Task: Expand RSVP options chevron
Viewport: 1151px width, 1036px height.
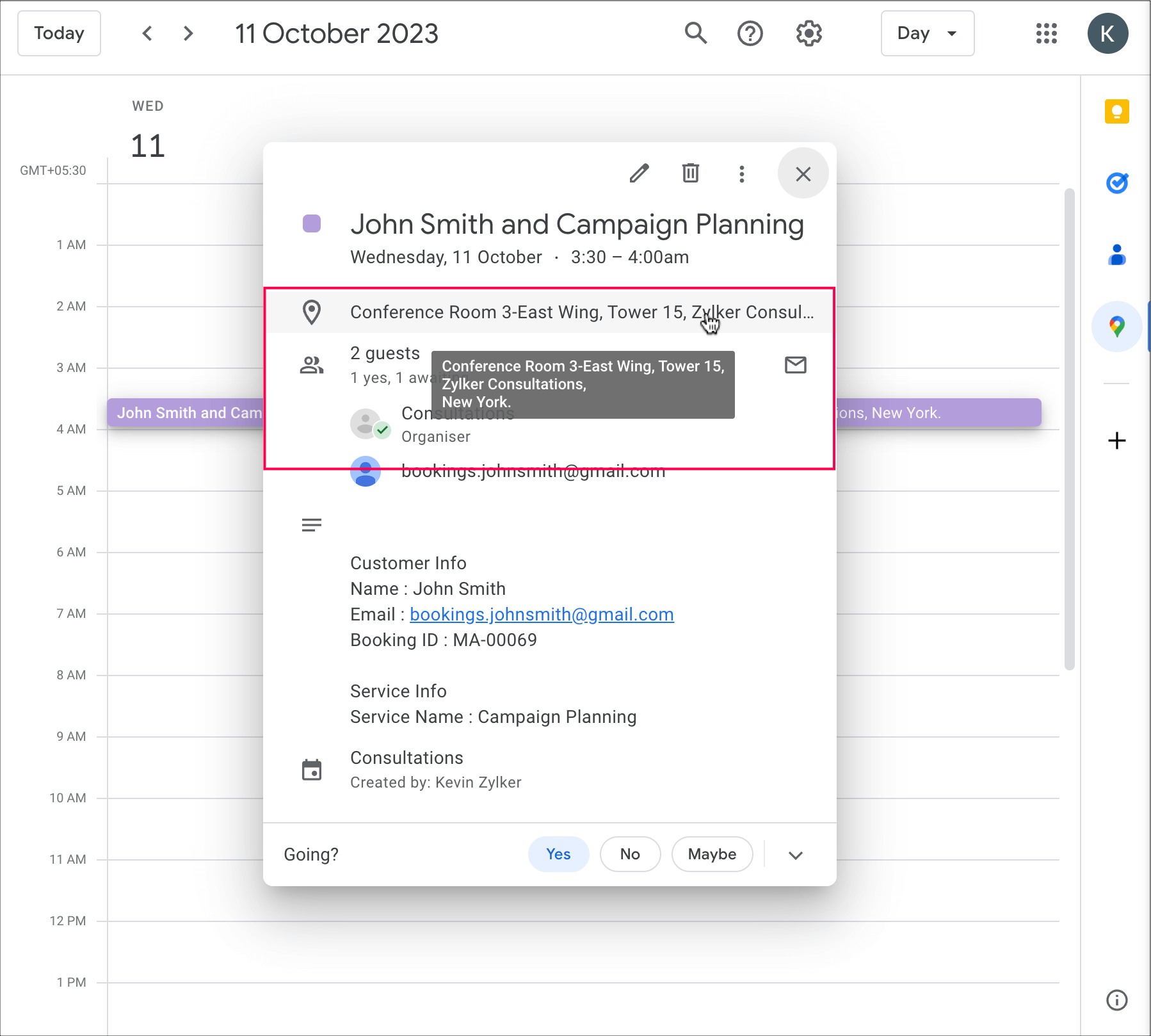Action: [796, 855]
